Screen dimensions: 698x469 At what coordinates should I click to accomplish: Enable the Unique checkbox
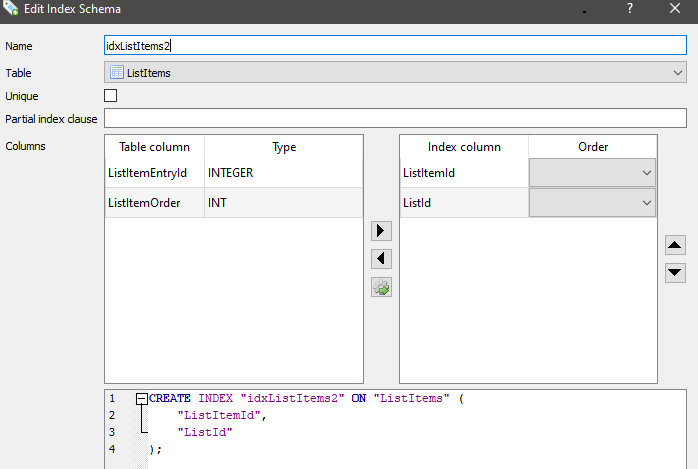pyautogui.click(x=111, y=95)
